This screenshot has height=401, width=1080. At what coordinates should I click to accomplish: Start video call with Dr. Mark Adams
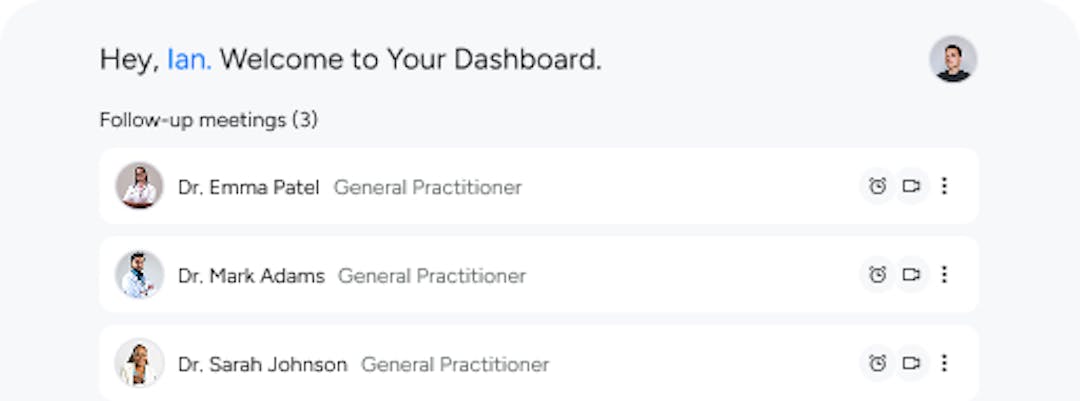(911, 274)
